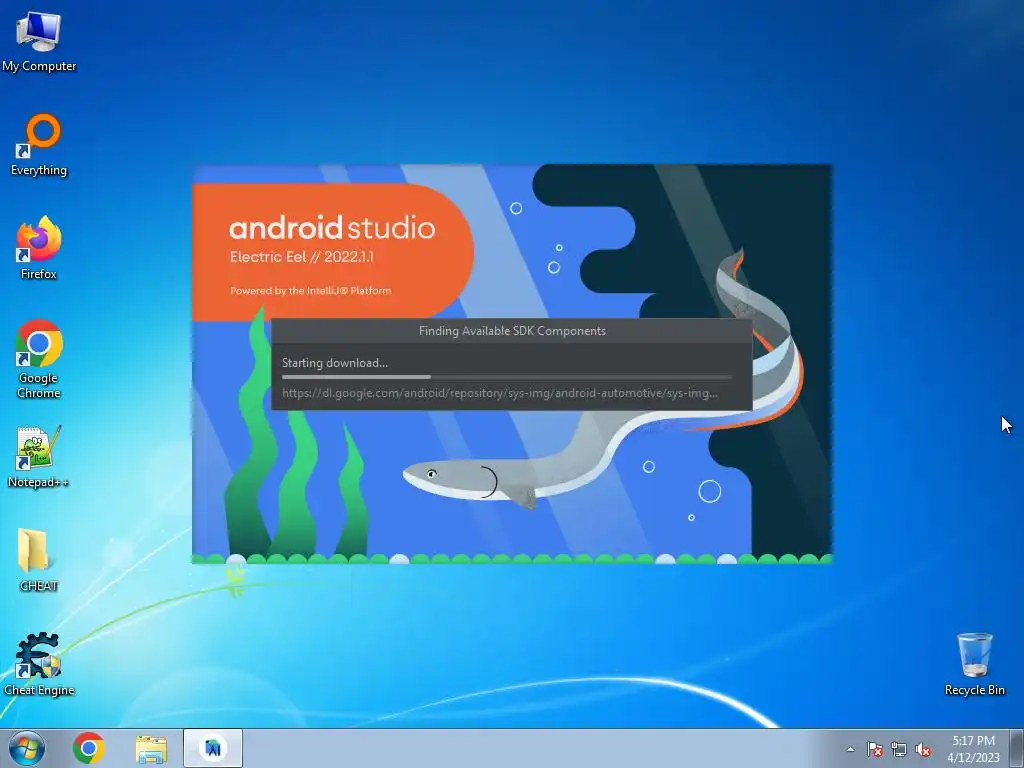Image resolution: width=1024 pixels, height=768 pixels.
Task: Open My Computer desktop icon
Action: point(39,41)
